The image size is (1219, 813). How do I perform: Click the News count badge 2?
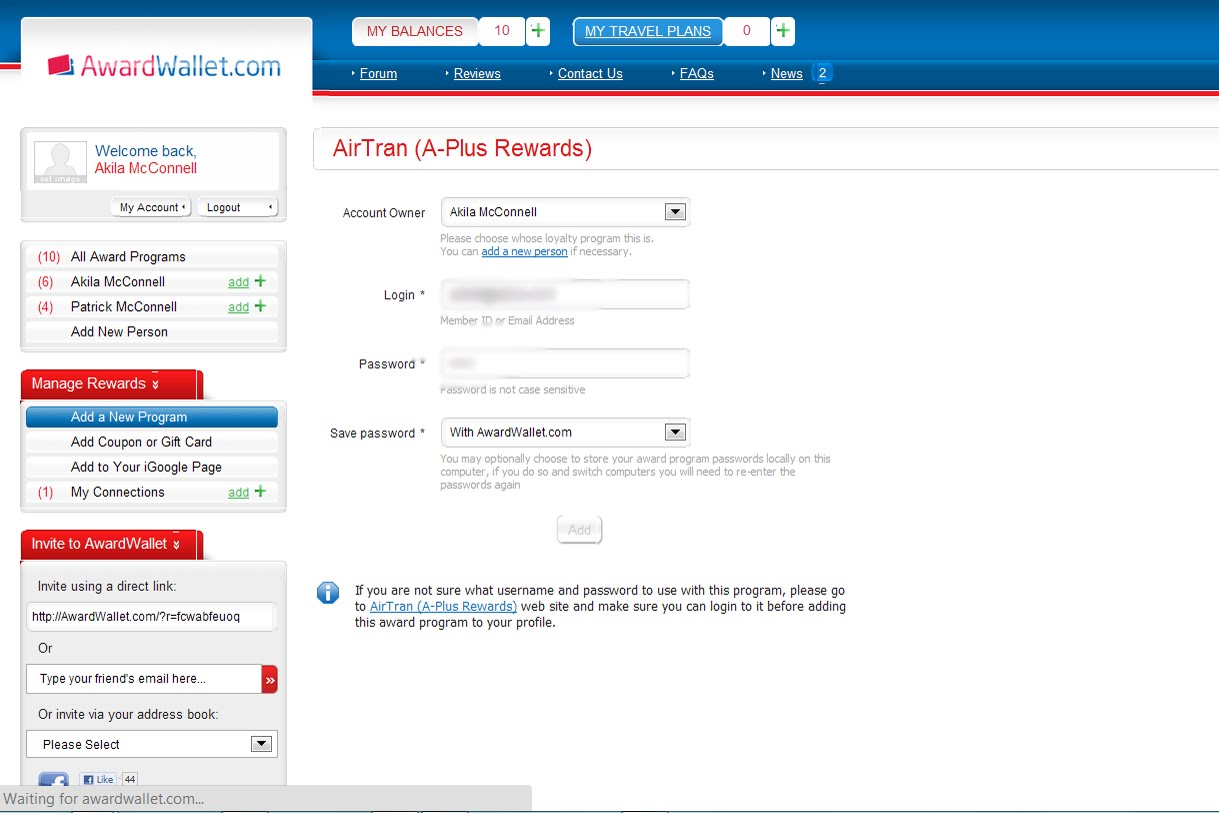click(822, 73)
